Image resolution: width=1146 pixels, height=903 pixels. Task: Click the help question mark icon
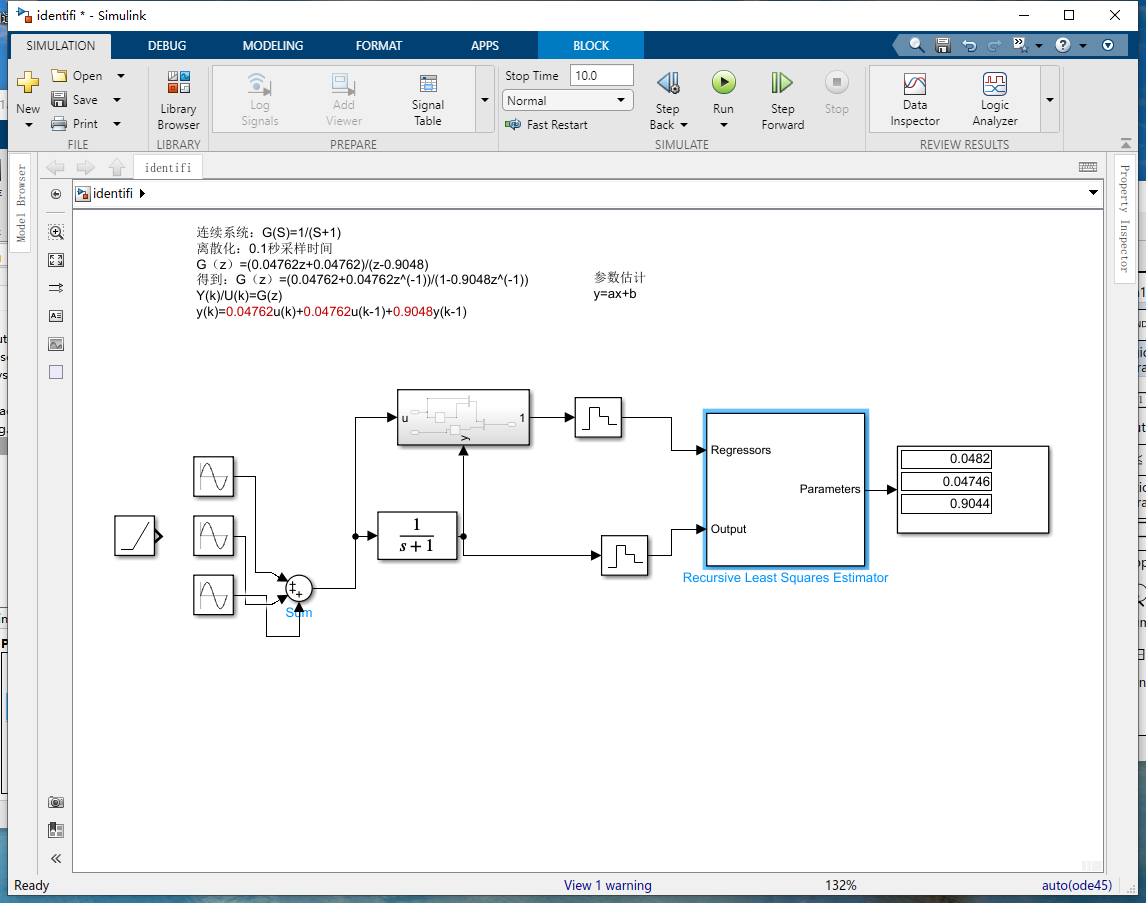click(x=1063, y=45)
